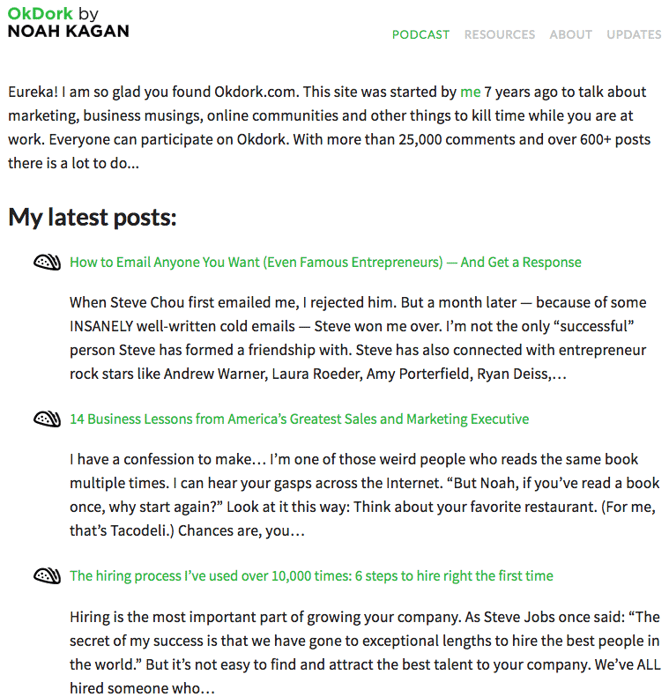Click the taco icon beside the hiring process post
Screen dimensions: 669x697
point(47,576)
